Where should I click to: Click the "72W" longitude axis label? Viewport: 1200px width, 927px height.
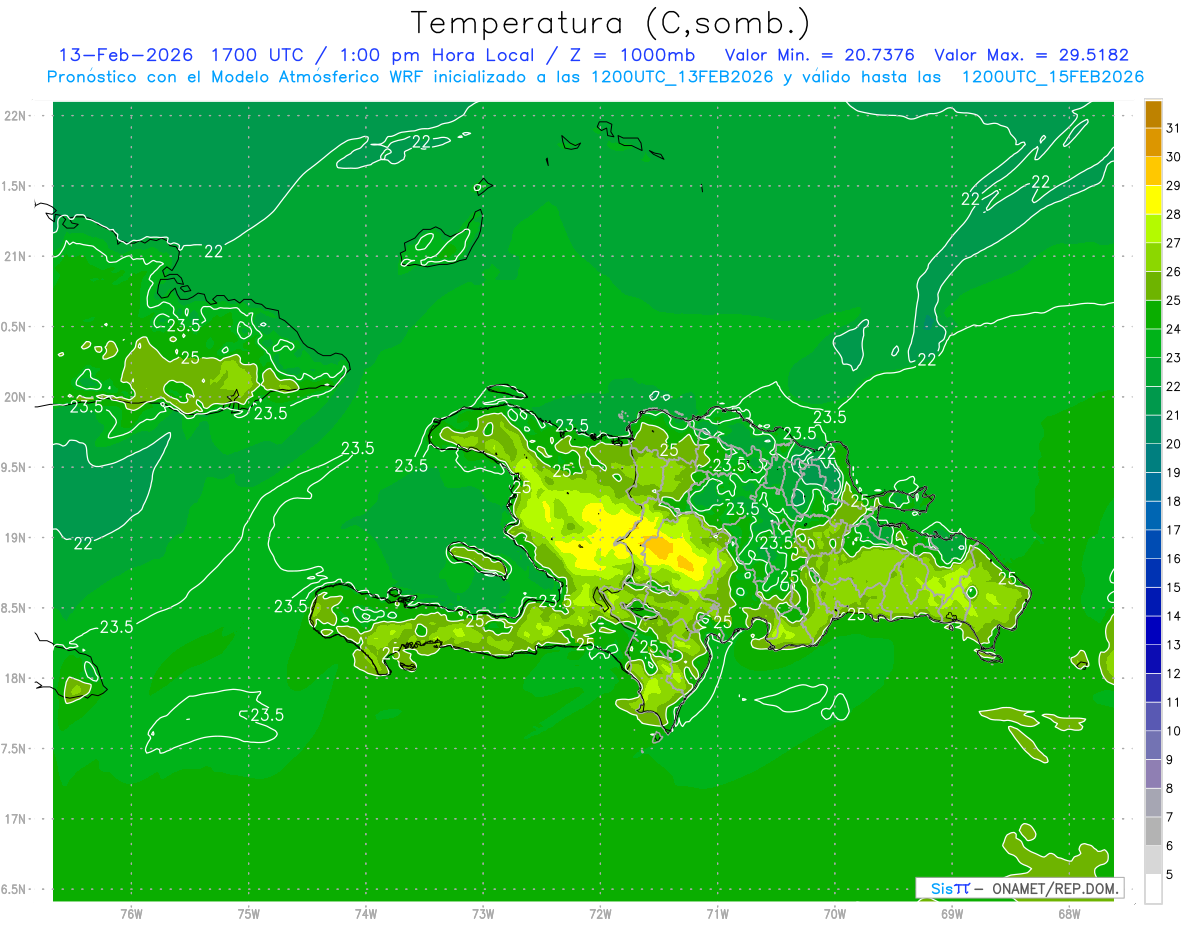[600, 913]
